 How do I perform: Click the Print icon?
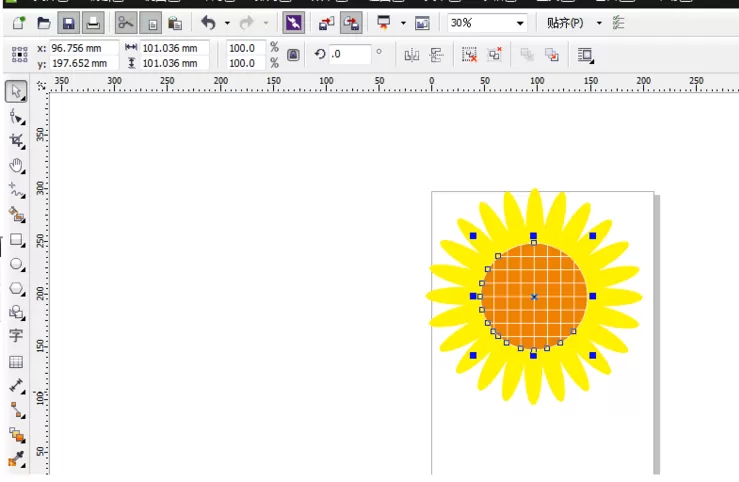(93, 23)
